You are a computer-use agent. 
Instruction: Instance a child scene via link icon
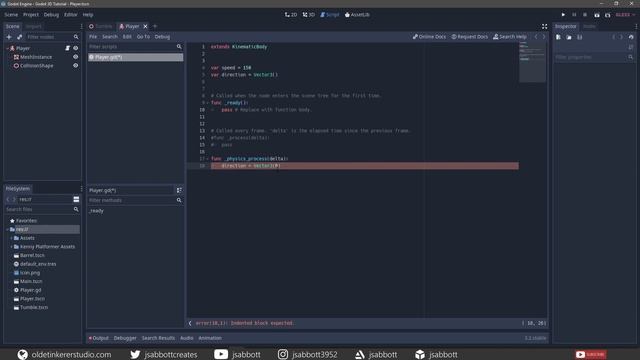coord(20,37)
